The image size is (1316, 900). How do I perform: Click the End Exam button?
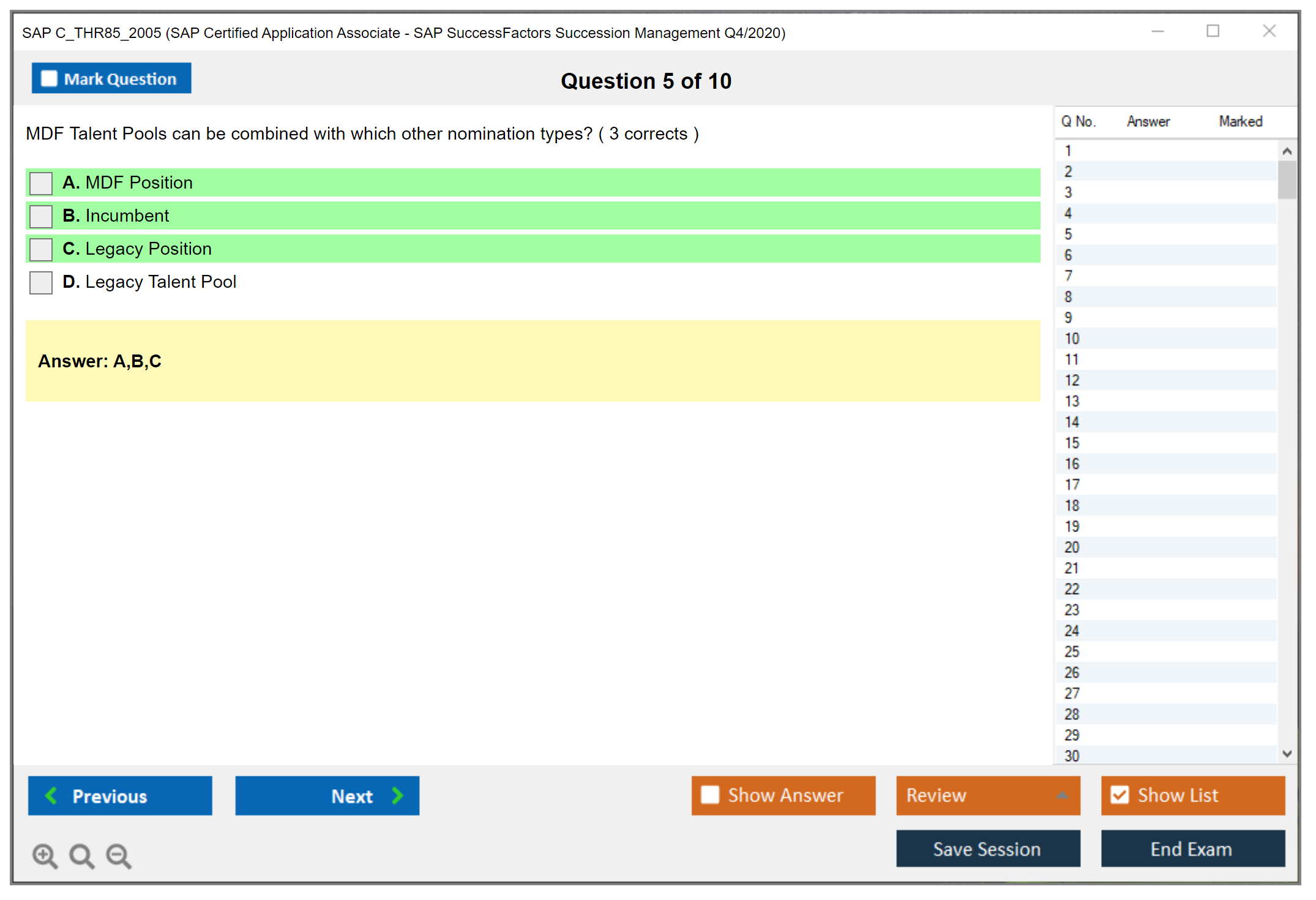point(1192,849)
